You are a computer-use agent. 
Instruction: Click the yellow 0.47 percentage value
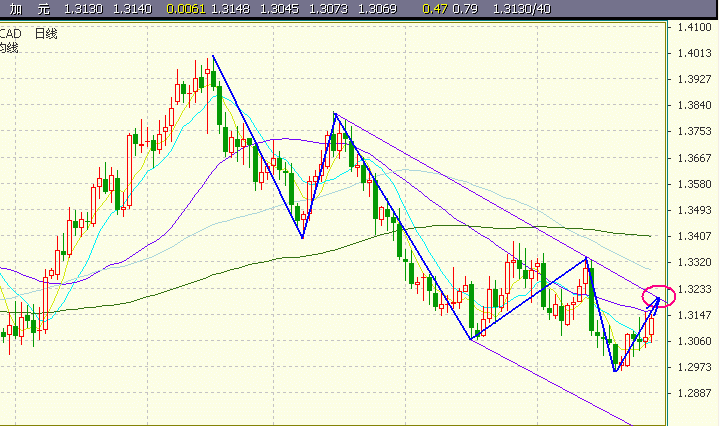[x=435, y=9]
